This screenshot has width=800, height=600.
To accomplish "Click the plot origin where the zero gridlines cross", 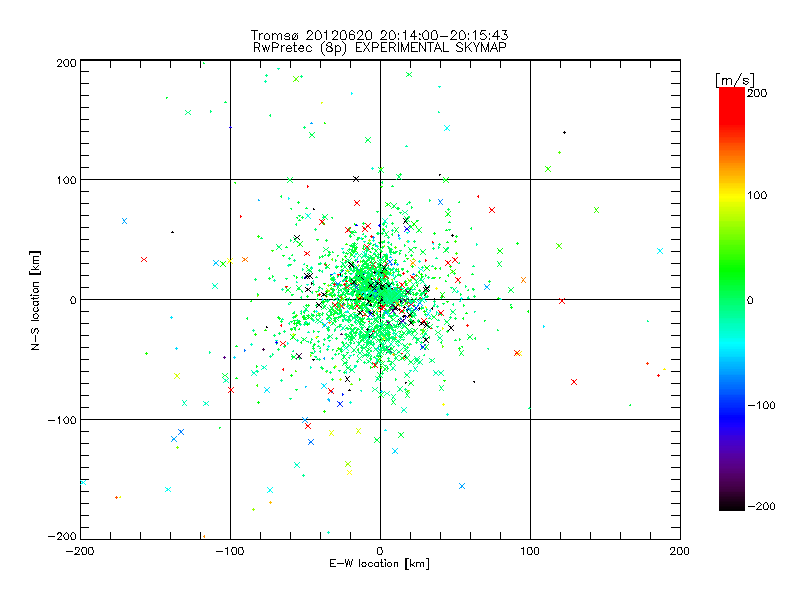I will tap(380, 299).
